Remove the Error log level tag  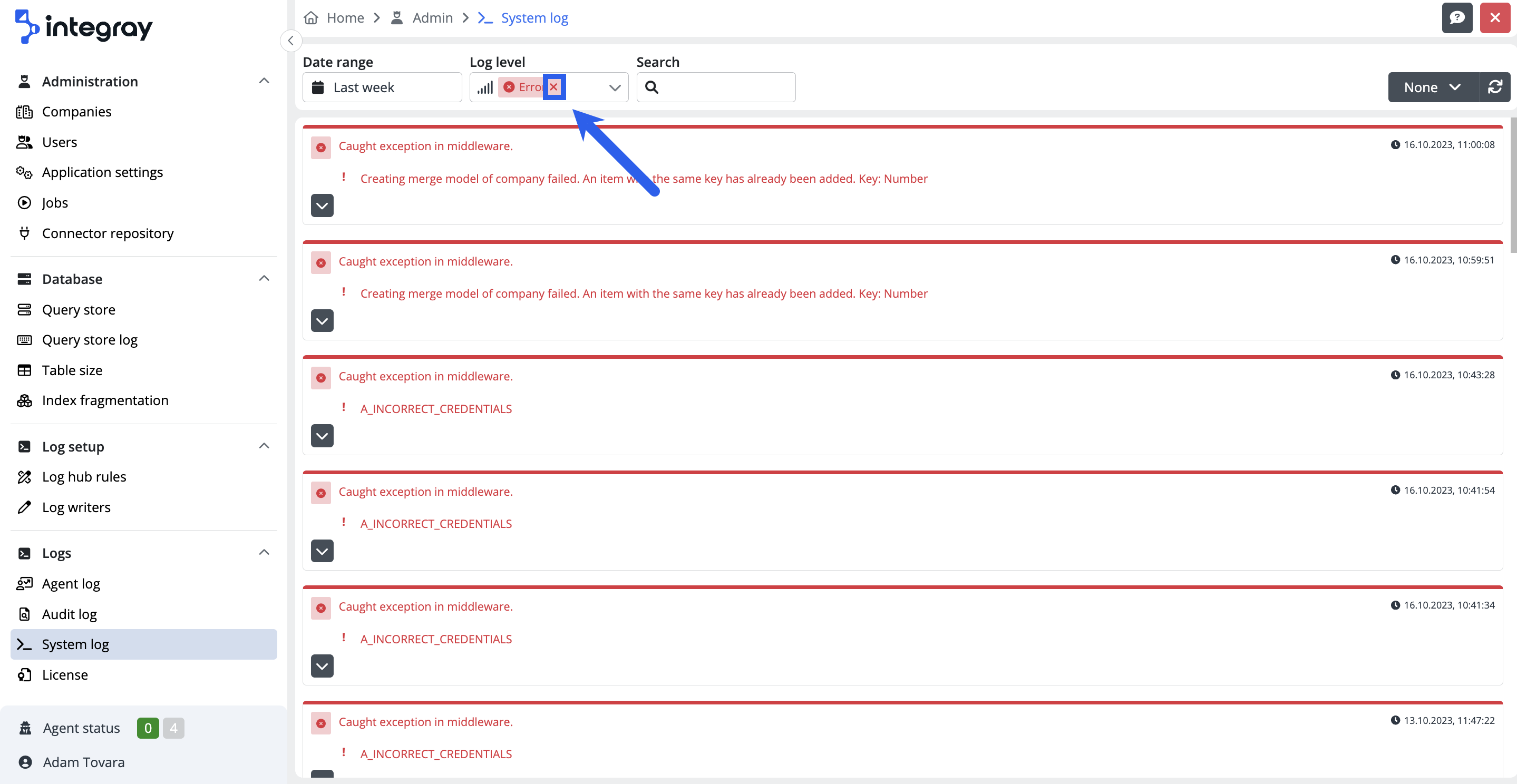(x=553, y=87)
